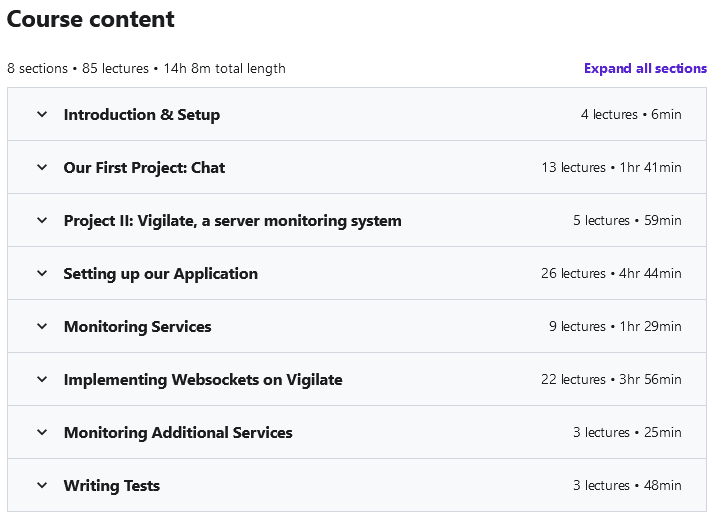Expand the Introduction & Setup section title

[x=141, y=115]
